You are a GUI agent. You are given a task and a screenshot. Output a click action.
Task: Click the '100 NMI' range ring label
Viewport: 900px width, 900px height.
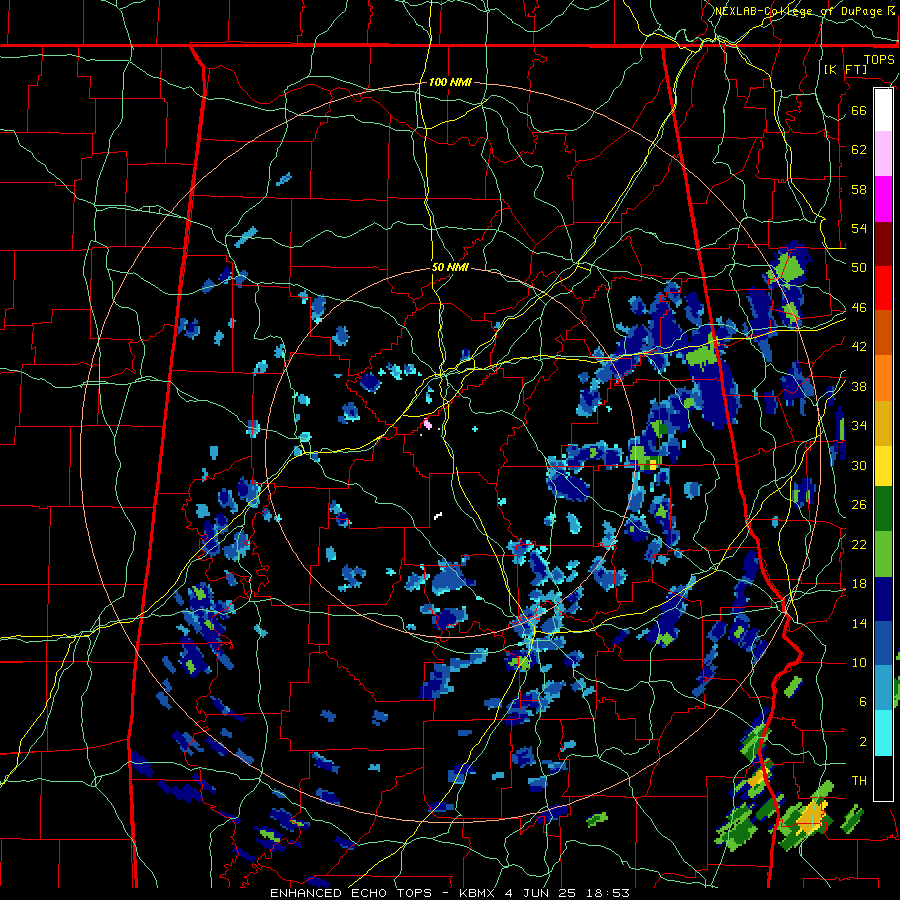pyautogui.click(x=450, y=83)
